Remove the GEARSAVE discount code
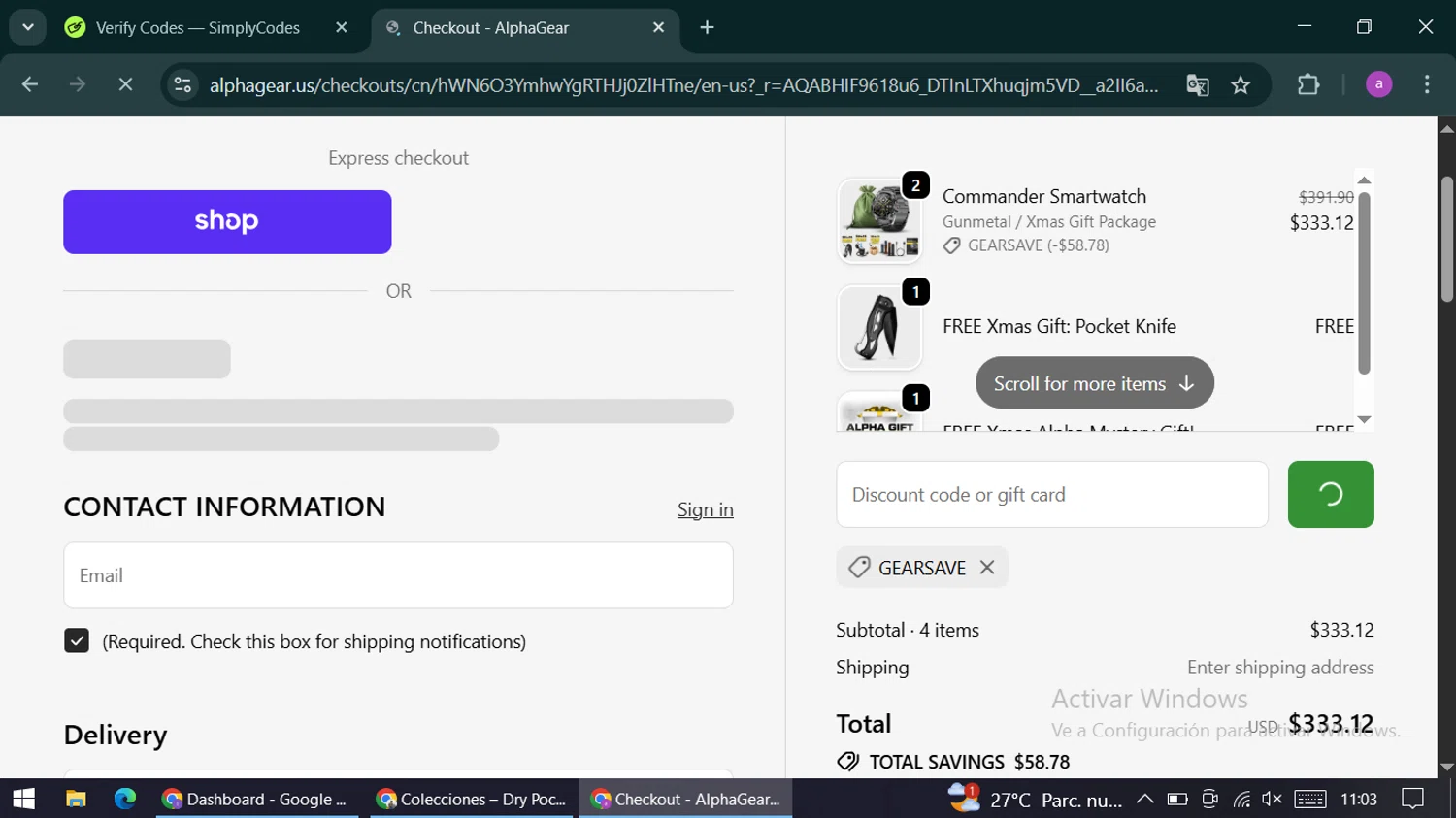 coord(987,568)
